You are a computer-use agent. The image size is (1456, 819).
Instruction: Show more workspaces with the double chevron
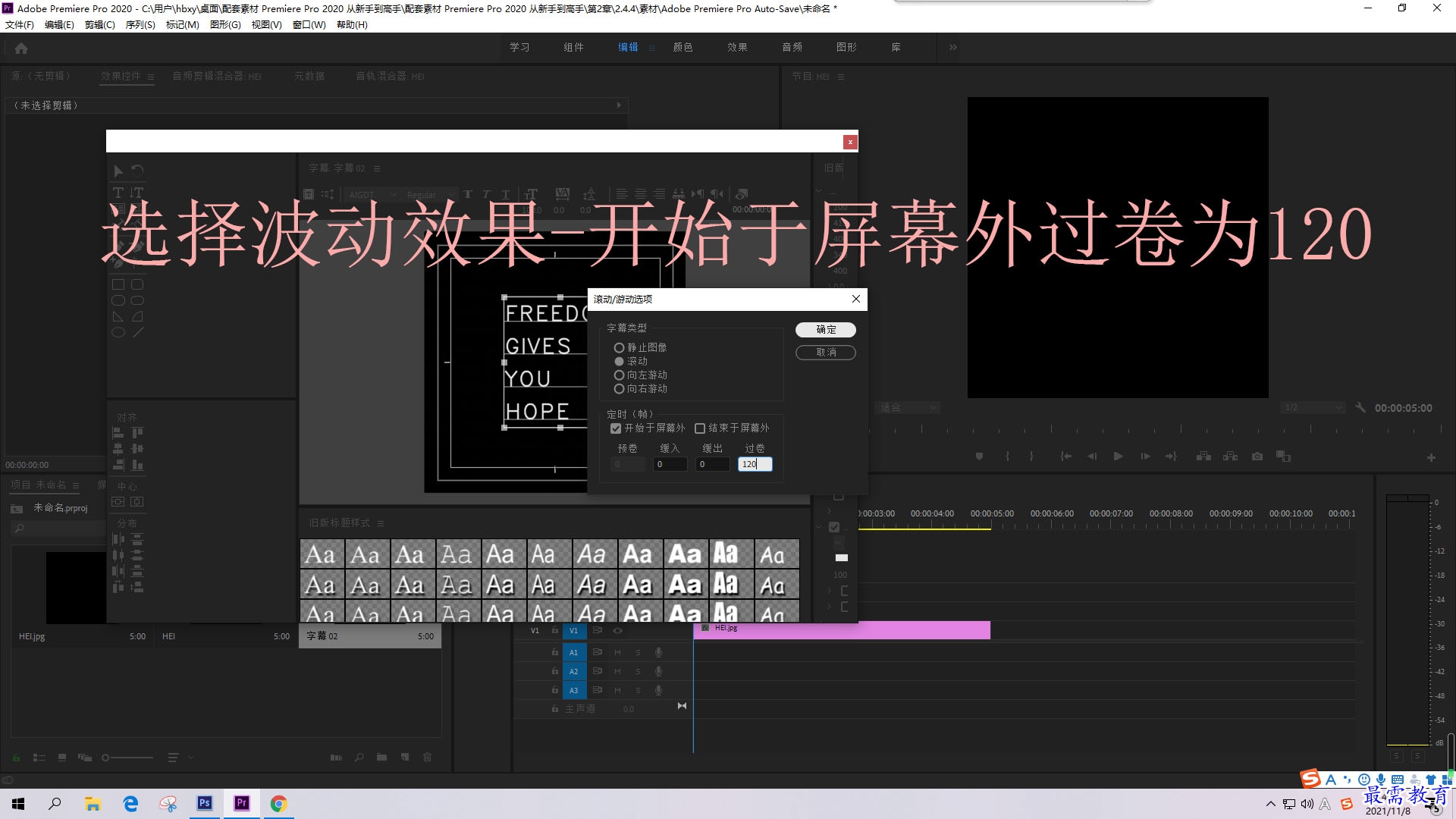click(x=953, y=47)
